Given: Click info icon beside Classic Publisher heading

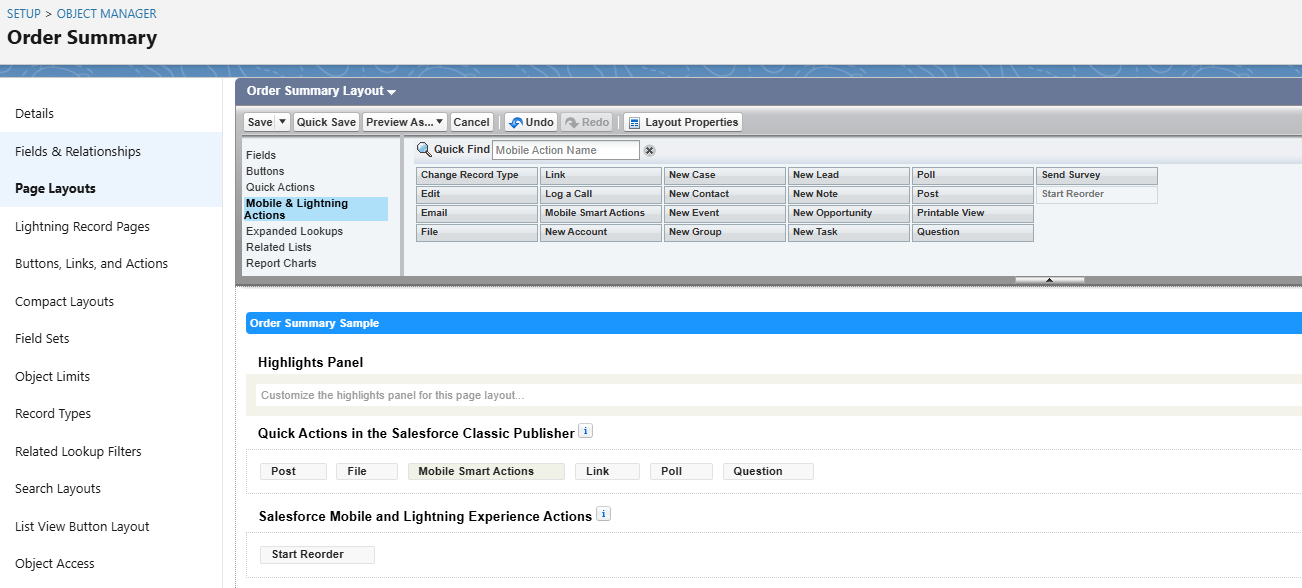Looking at the screenshot, I should point(586,432).
